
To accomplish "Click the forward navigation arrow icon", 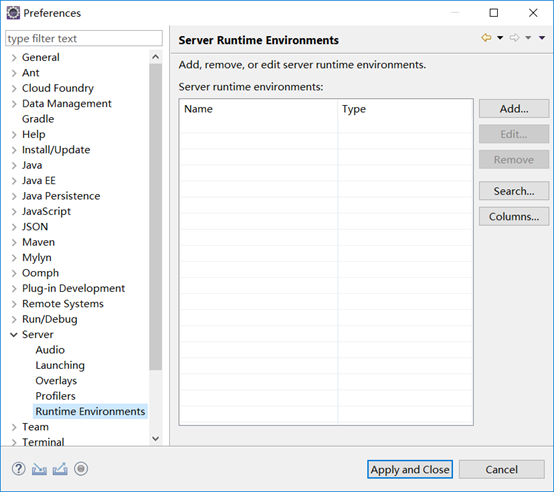I will [x=514, y=37].
